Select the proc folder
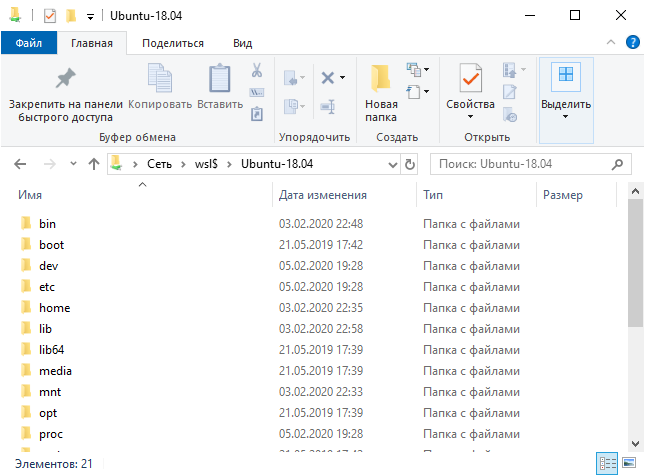Screen dimensions: 645x476 [51, 434]
